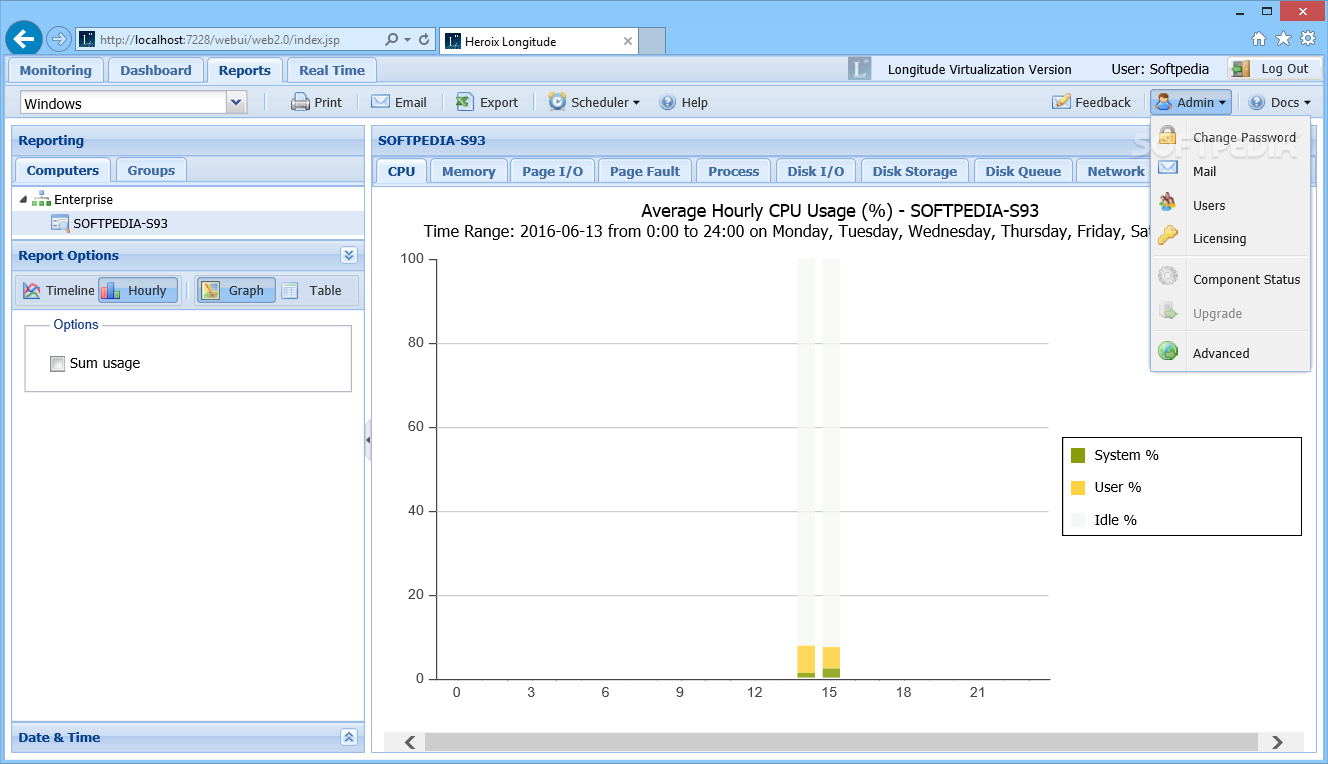Open the Groups tab
Viewport: 1328px width, 764px height.
[x=151, y=170]
